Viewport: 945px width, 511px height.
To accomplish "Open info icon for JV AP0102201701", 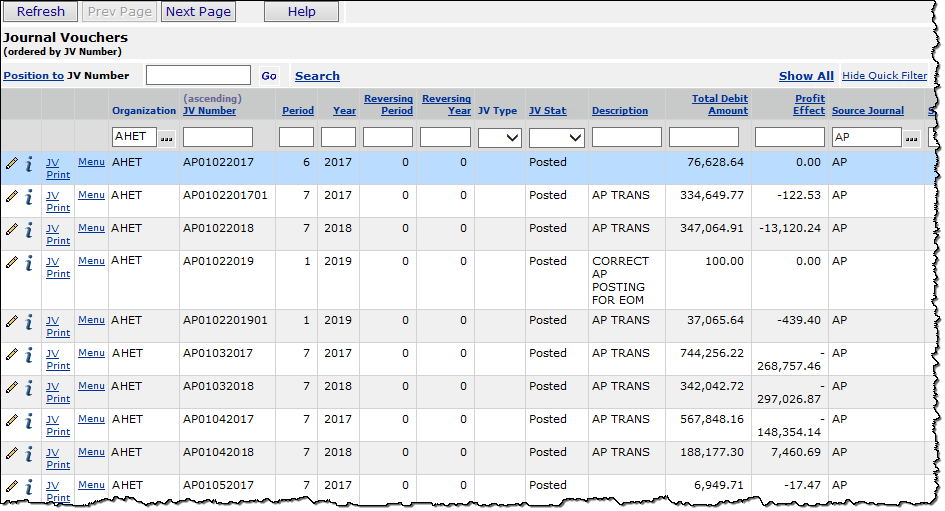I will pos(29,197).
